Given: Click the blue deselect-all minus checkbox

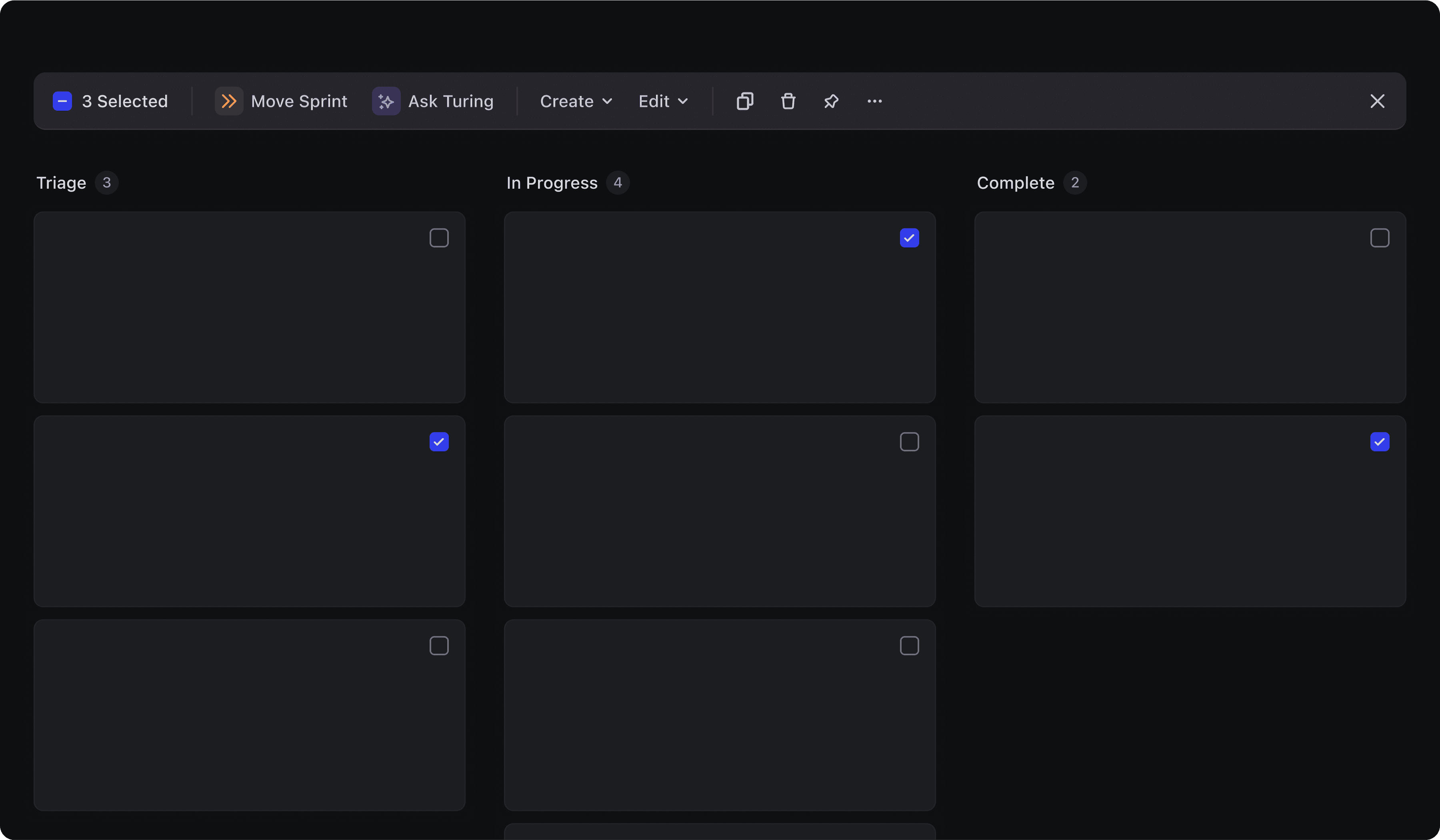Looking at the screenshot, I should [62, 101].
